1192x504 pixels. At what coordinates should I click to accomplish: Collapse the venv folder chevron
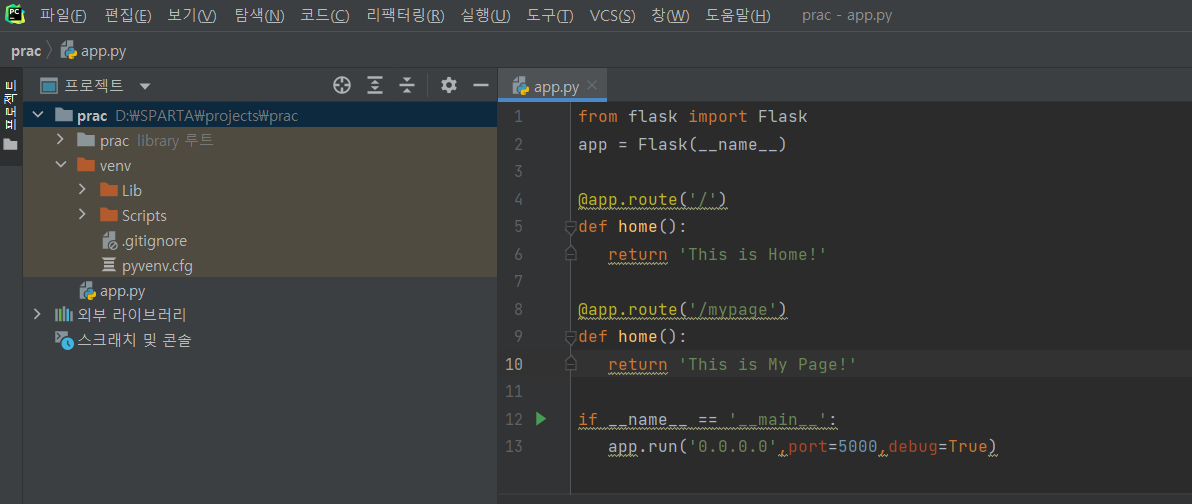(x=60, y=166)
